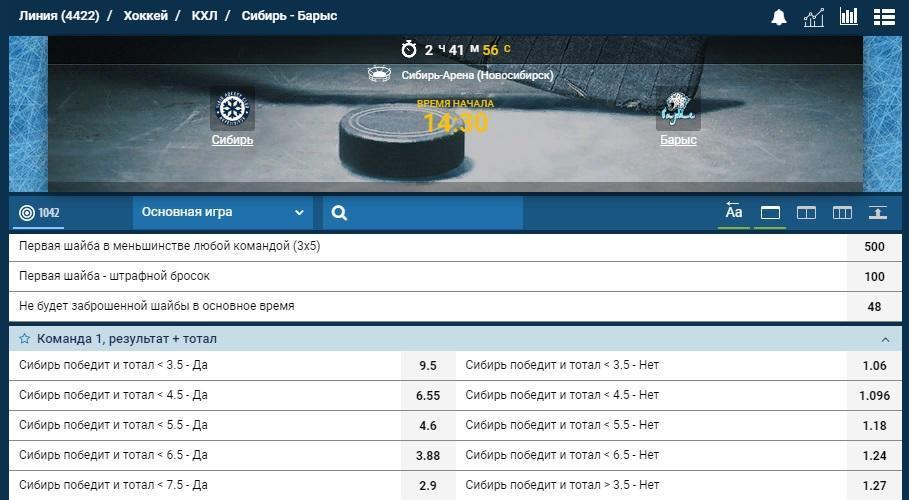Screen dimensions: 909x500
Task: Switch to three-column layout view
Action: (842, 212)
